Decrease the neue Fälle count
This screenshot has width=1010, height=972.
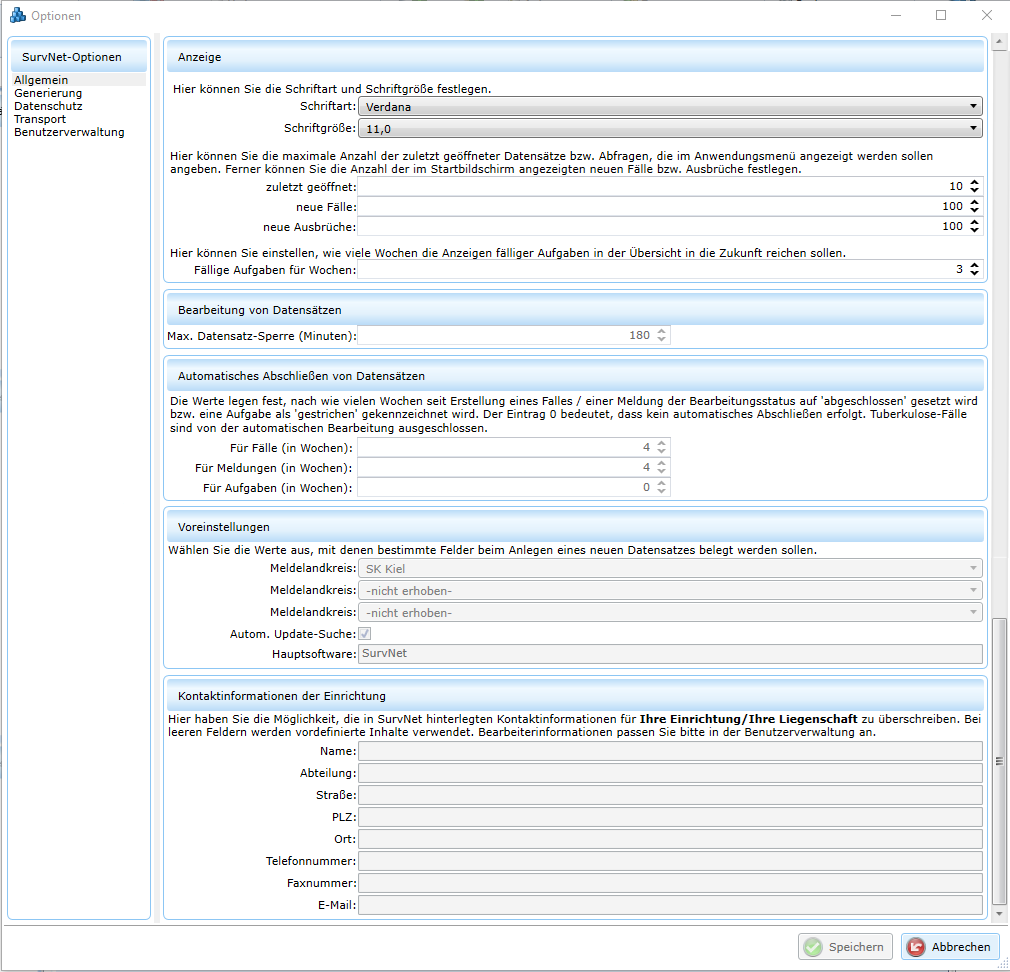pos(975,211)
